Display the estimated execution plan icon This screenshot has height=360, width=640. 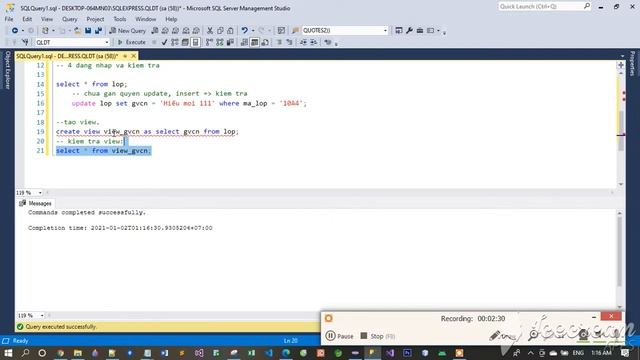click(x=175, y=42)
